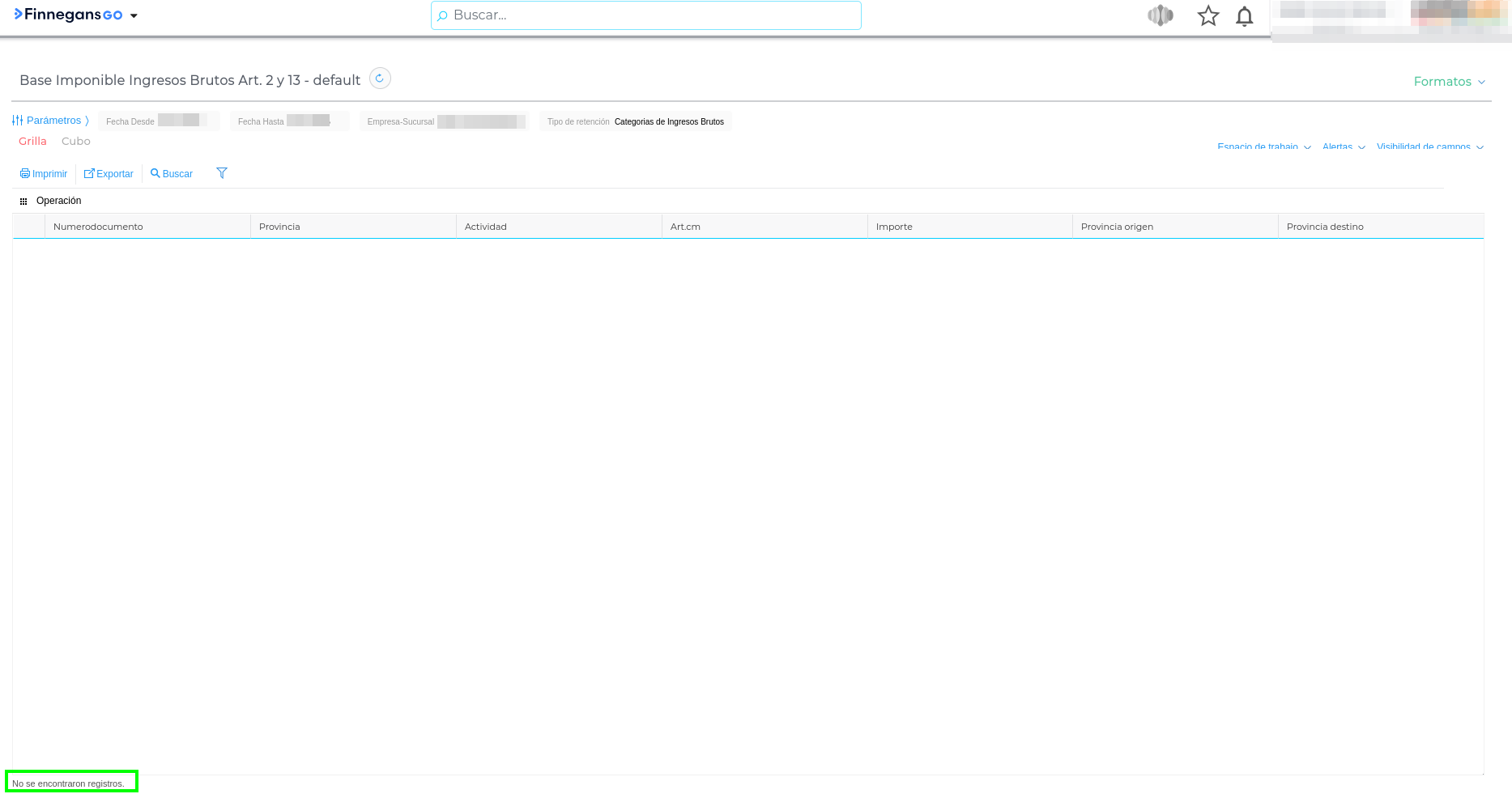1512x794 pixels.
Task: Click in the Buscar search field
Action: click(645, 15)
